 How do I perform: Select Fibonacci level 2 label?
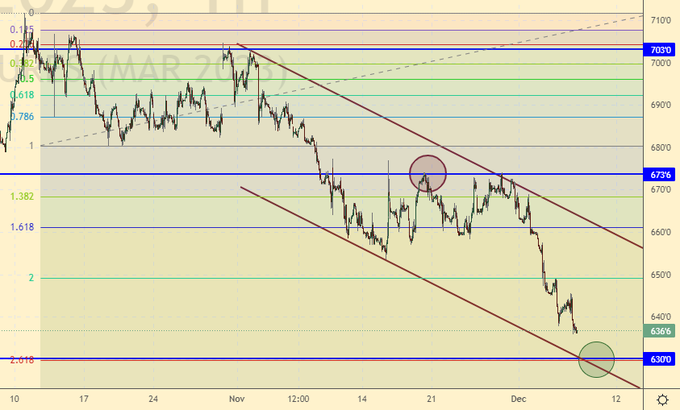pyautogui.click(x=31, y=278)
